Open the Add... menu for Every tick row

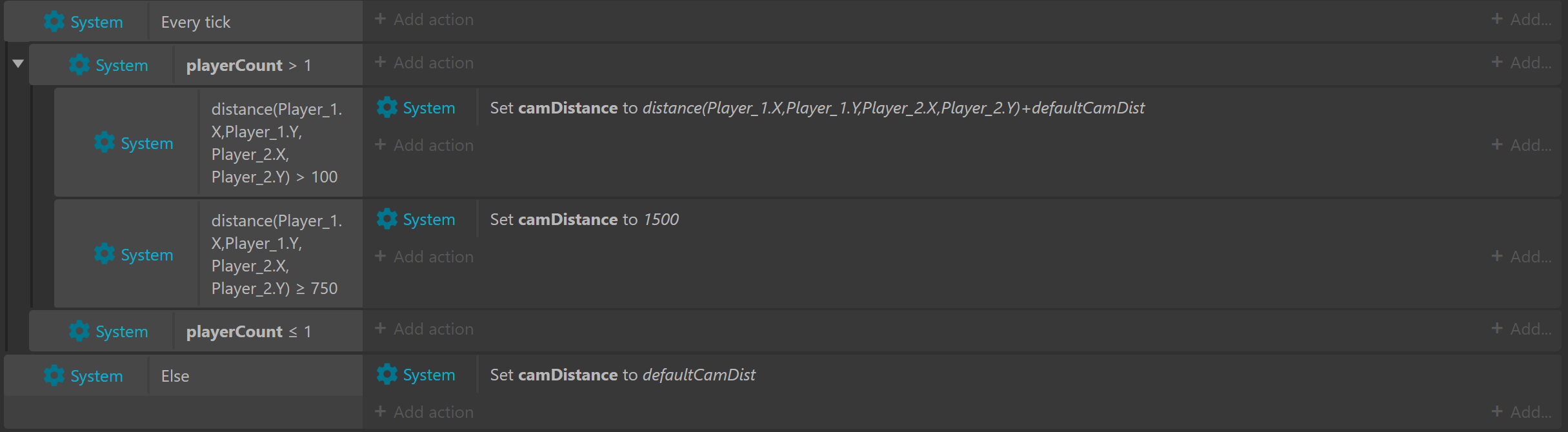coord(1522,19)
